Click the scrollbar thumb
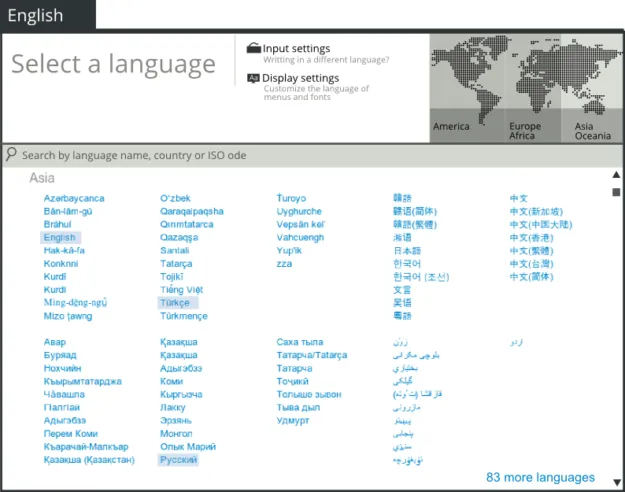The height and width of the screenshot is (492, 625). pyautogui.click(x=616, y=192)
